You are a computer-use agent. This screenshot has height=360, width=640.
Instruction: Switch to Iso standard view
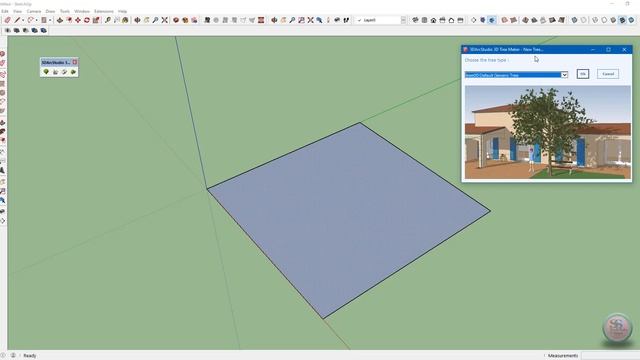(415, 20)
